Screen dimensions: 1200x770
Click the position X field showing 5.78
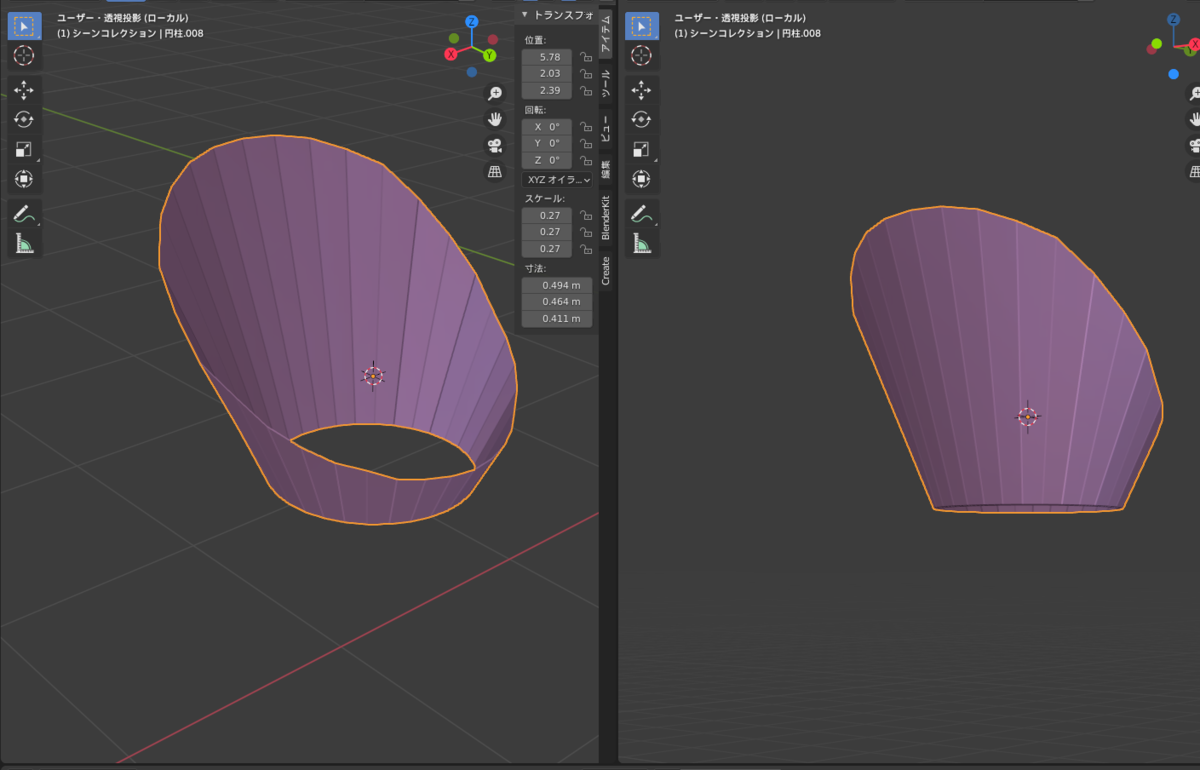pyautogui.click(x=547, y=57)
